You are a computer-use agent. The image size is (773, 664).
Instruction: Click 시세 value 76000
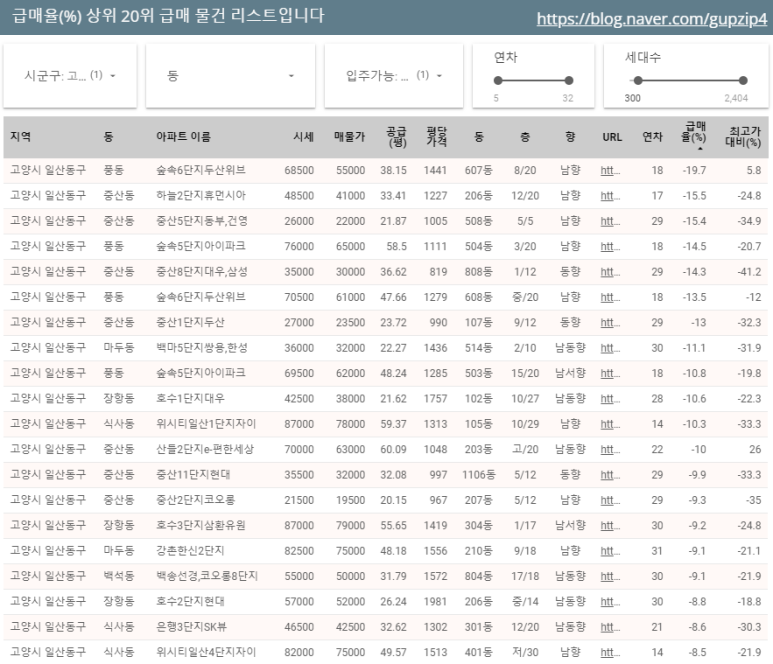coord(299,246)
